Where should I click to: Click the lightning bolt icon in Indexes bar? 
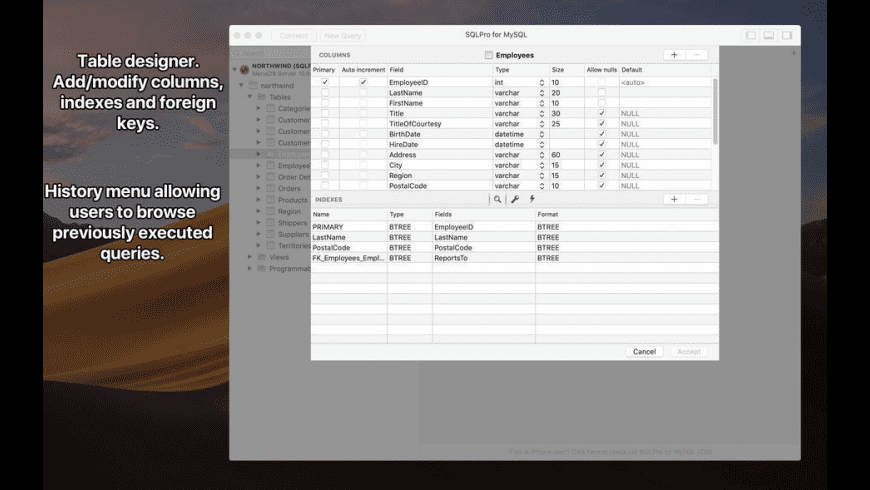532,199
